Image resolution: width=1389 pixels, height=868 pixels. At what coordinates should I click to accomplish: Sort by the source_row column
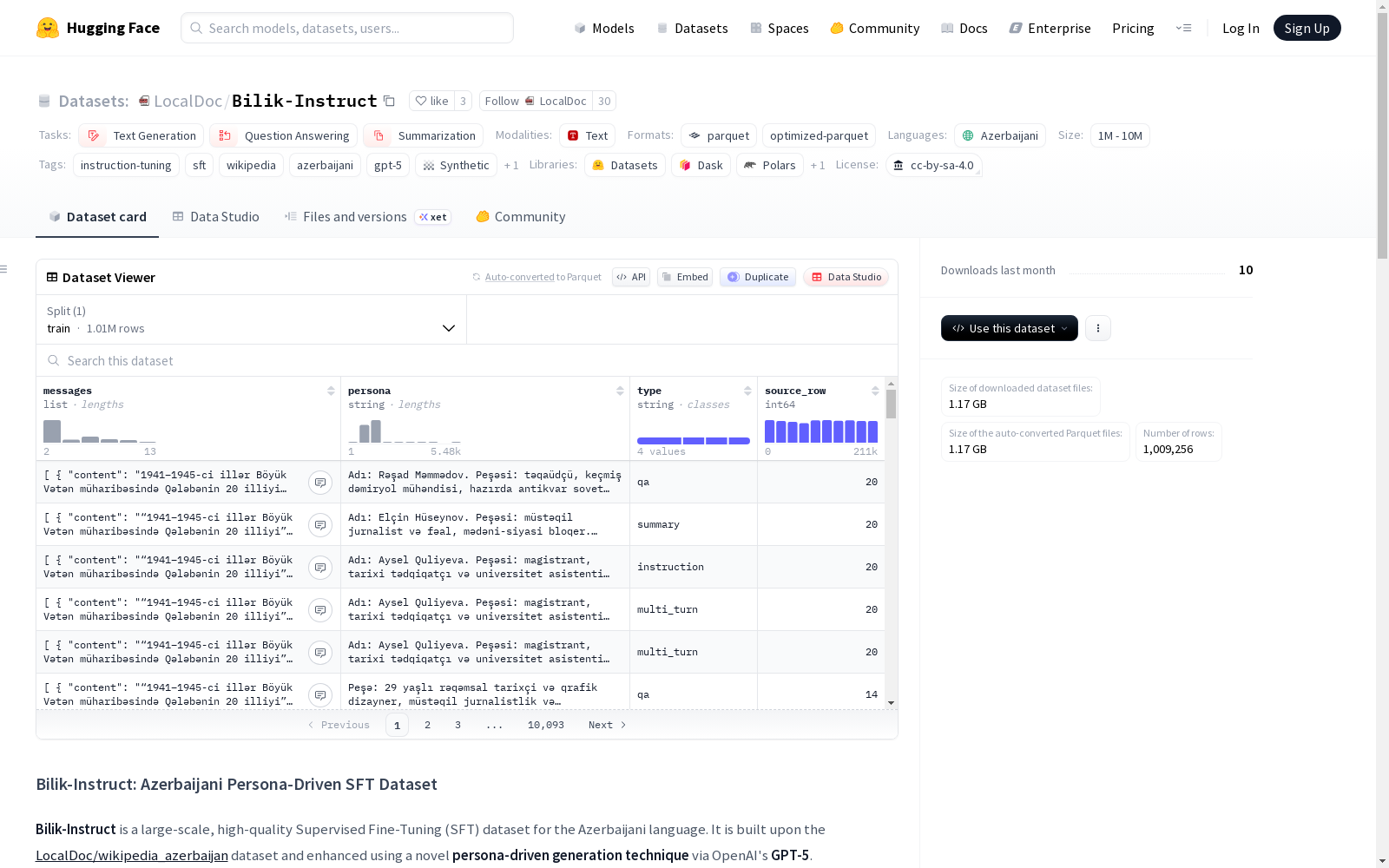tap(875, 391)
